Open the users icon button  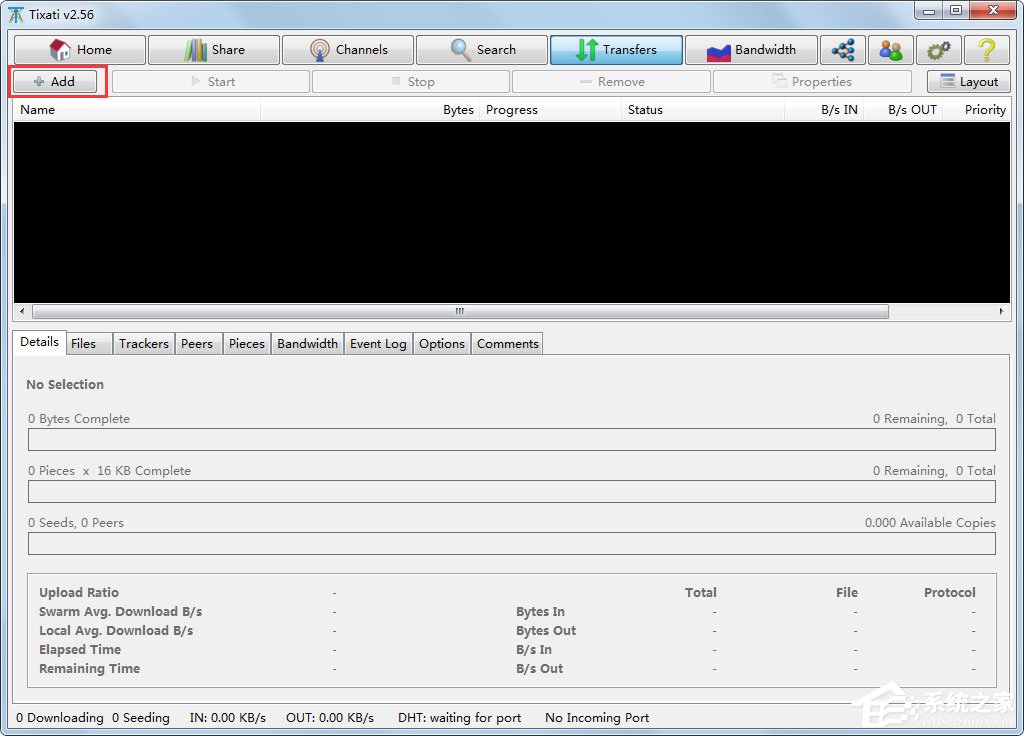[x=891, y=50]
